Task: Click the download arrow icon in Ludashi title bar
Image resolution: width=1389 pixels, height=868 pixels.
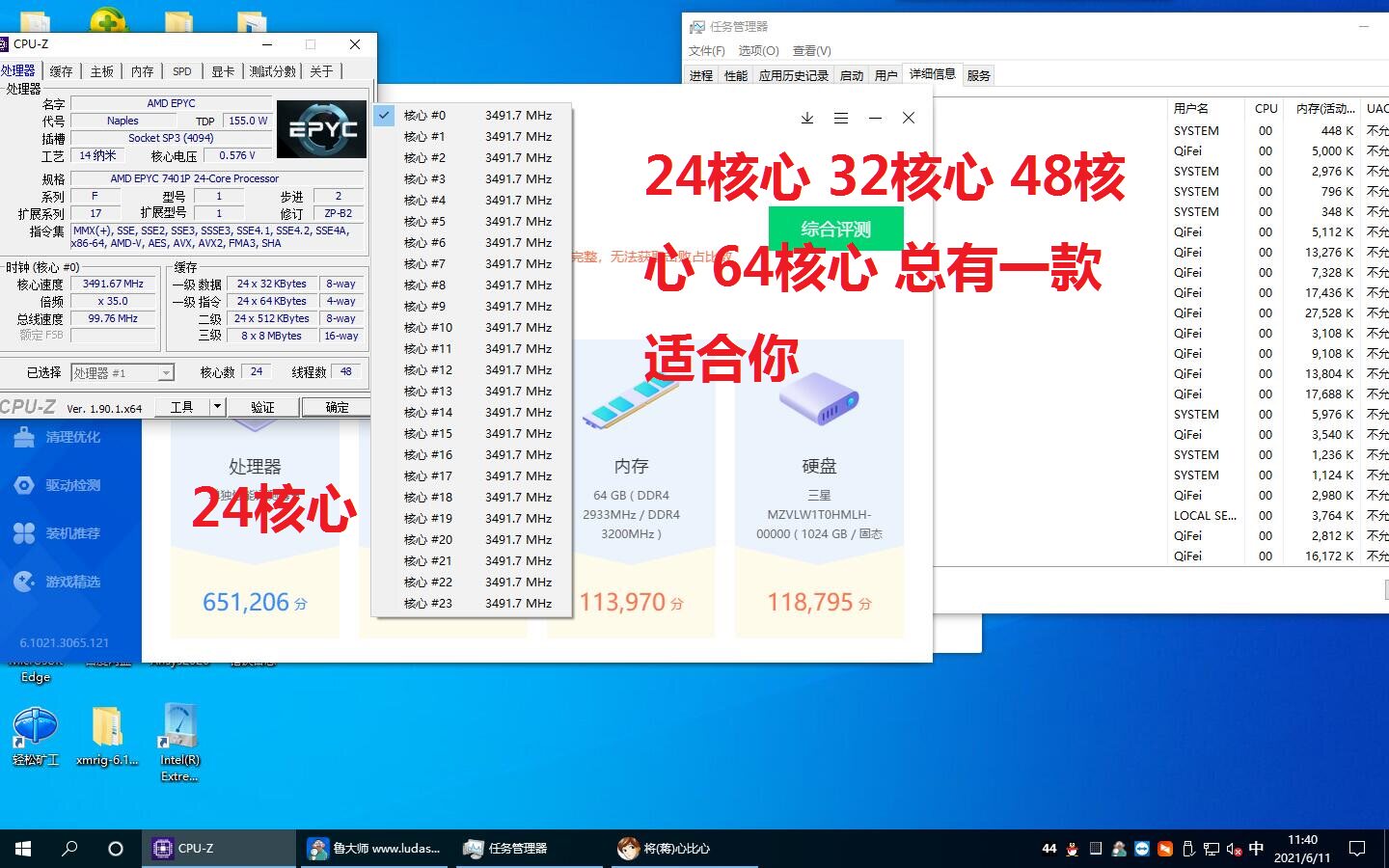Action: pos(807,118)
